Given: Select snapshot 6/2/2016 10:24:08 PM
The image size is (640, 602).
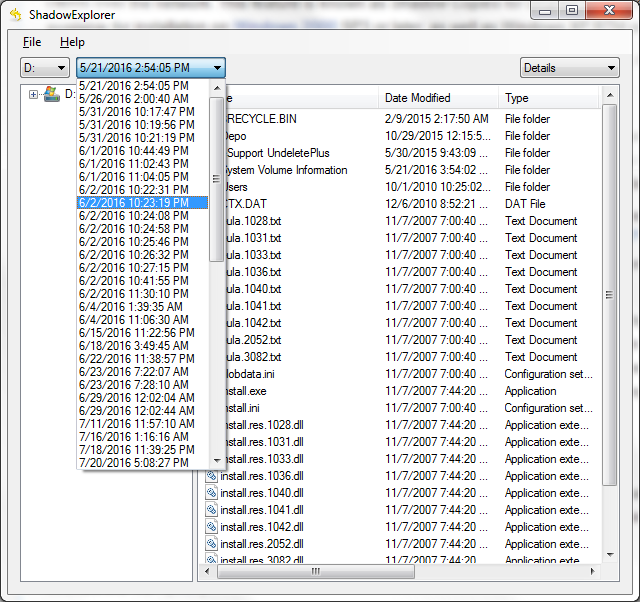Looking at the screenshot, I should pos(142,216).
